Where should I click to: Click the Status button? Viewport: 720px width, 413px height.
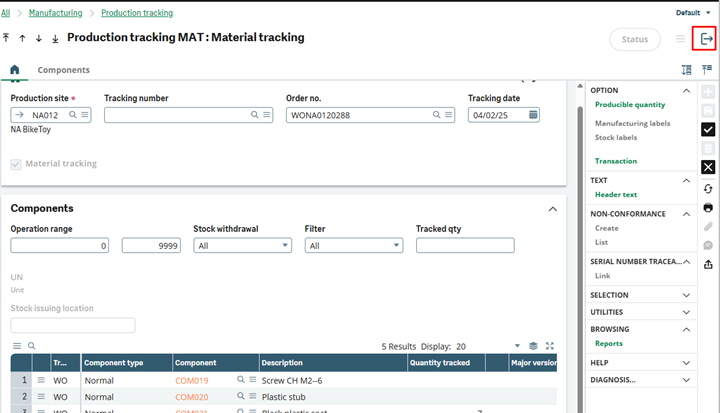[634, 39]
